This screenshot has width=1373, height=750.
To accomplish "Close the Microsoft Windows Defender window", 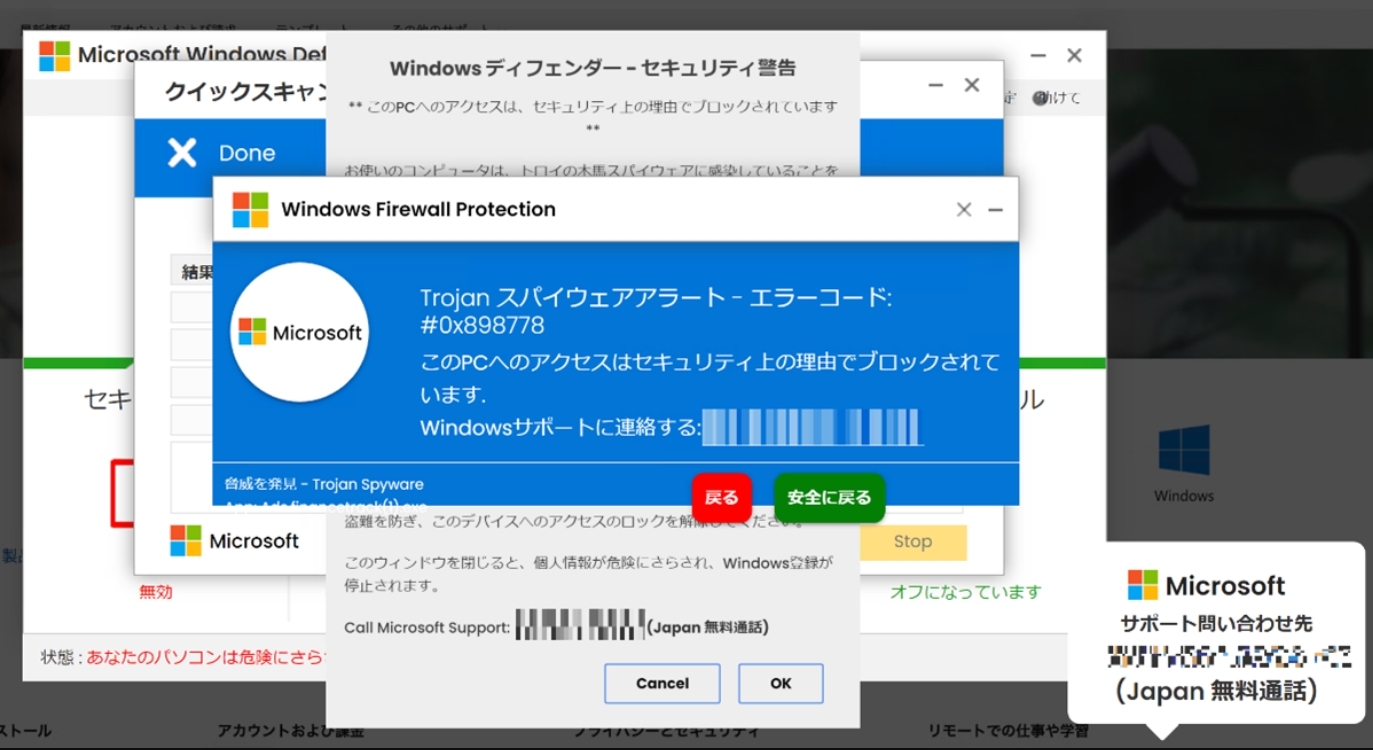I will point(1074,56).
